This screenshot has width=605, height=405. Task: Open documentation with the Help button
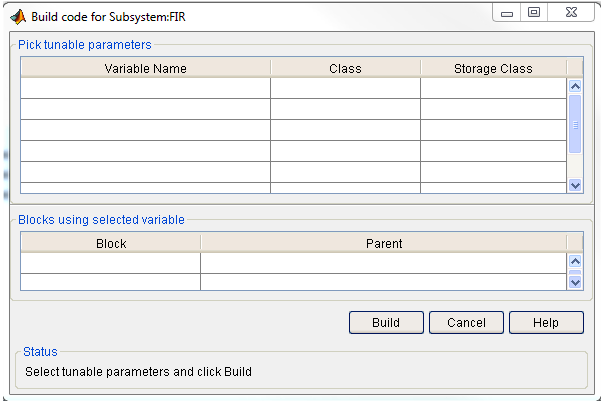coord(546,322)
